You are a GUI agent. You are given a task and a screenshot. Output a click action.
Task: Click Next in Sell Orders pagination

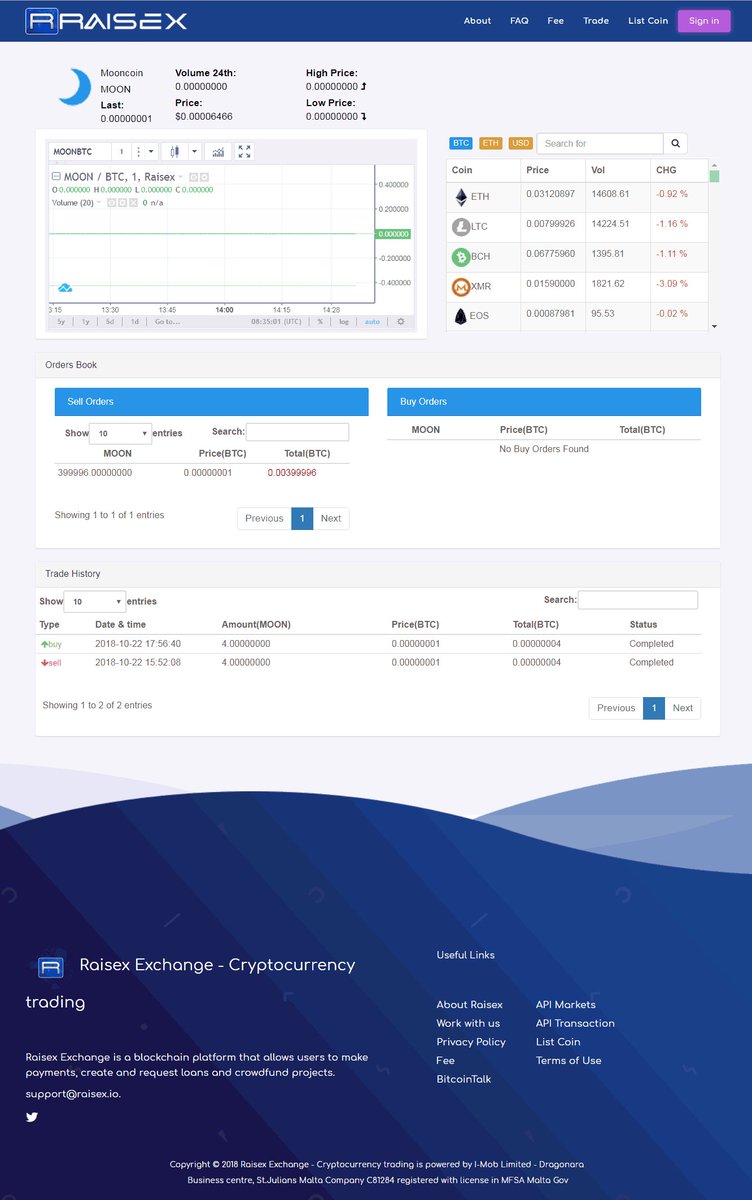pos(331,518)
